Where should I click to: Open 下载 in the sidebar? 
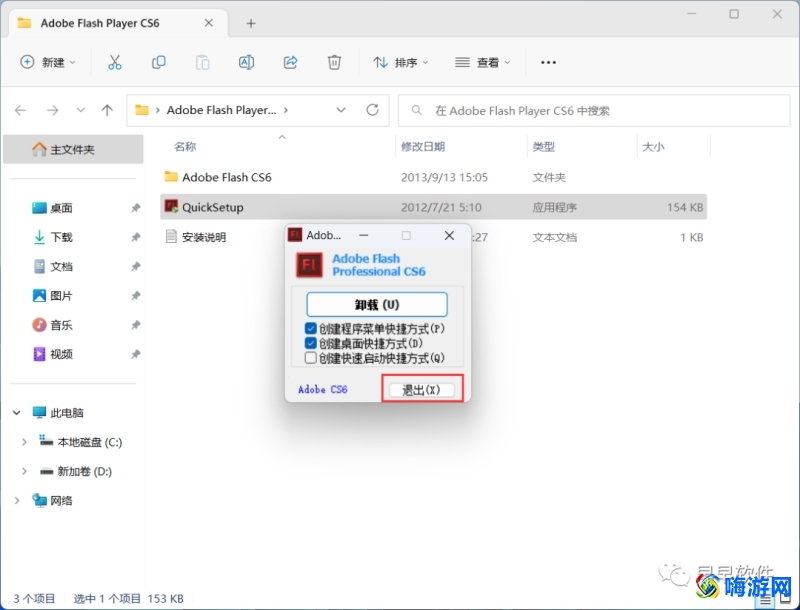pyautogui.click(x=61, y=237)
